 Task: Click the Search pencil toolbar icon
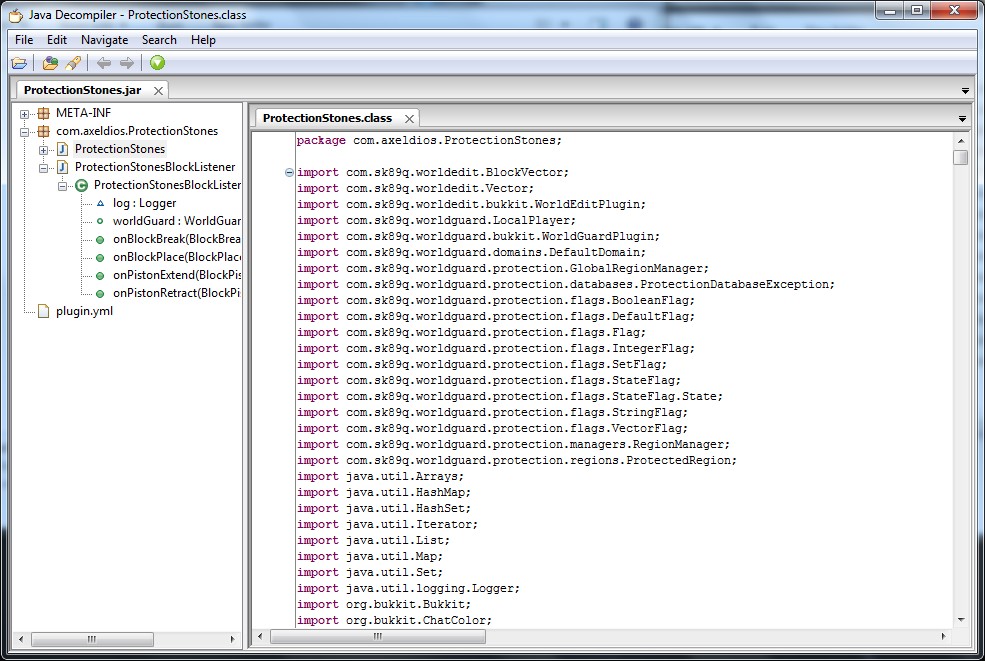73,63
